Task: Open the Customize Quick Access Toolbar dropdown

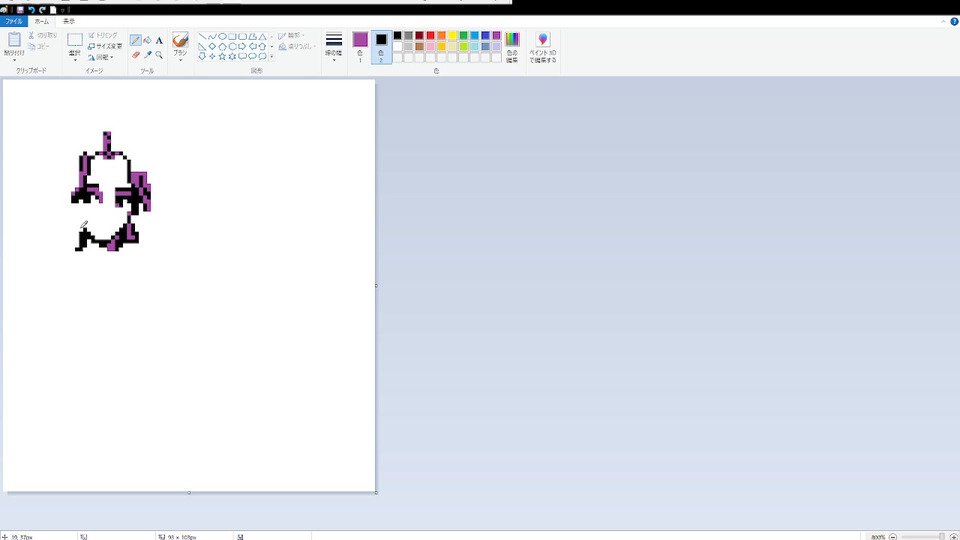Action: tap(62, 10)
